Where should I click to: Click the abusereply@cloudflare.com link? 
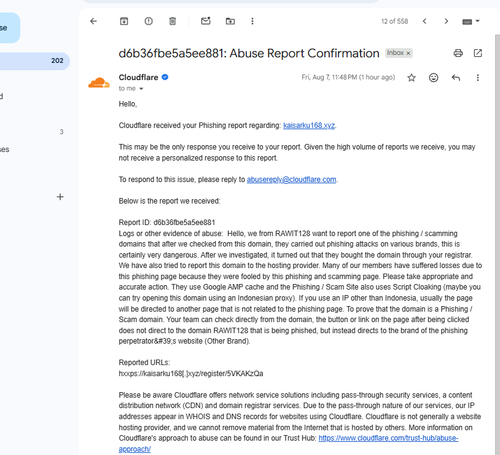(291, 180)
